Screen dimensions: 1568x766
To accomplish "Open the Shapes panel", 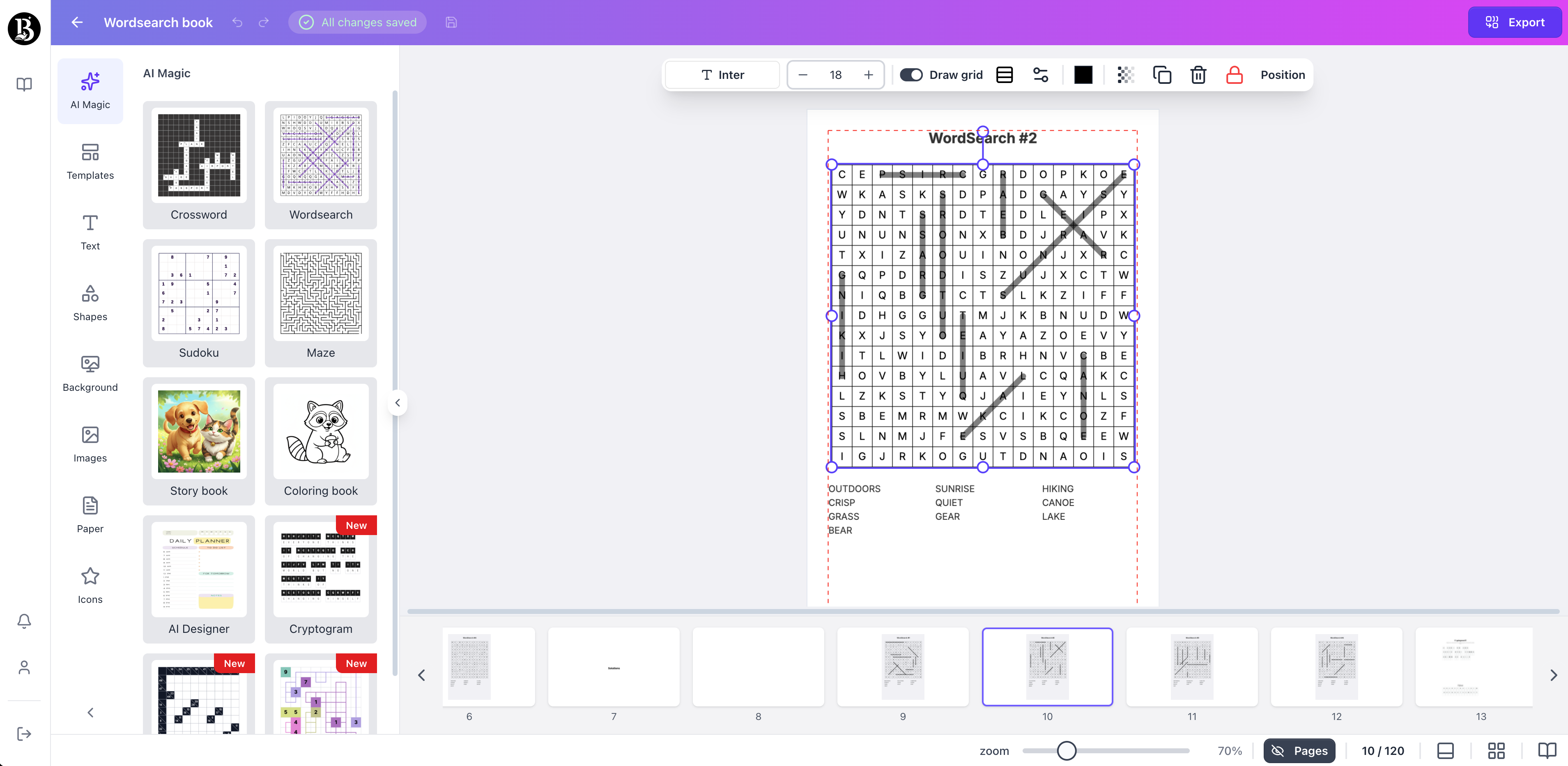I will pos(90,302).
